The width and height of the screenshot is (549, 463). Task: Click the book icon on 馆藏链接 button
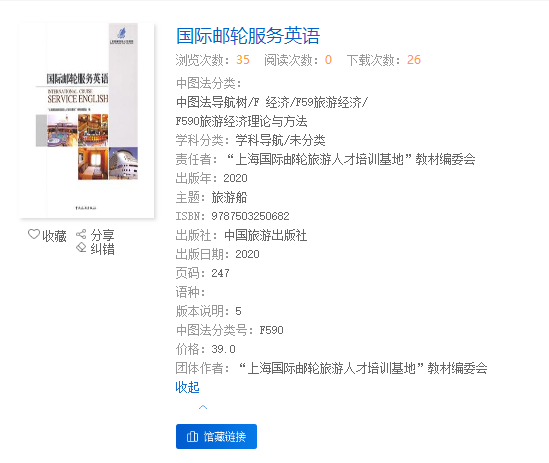pyautogui.click(x=192, y=436)
